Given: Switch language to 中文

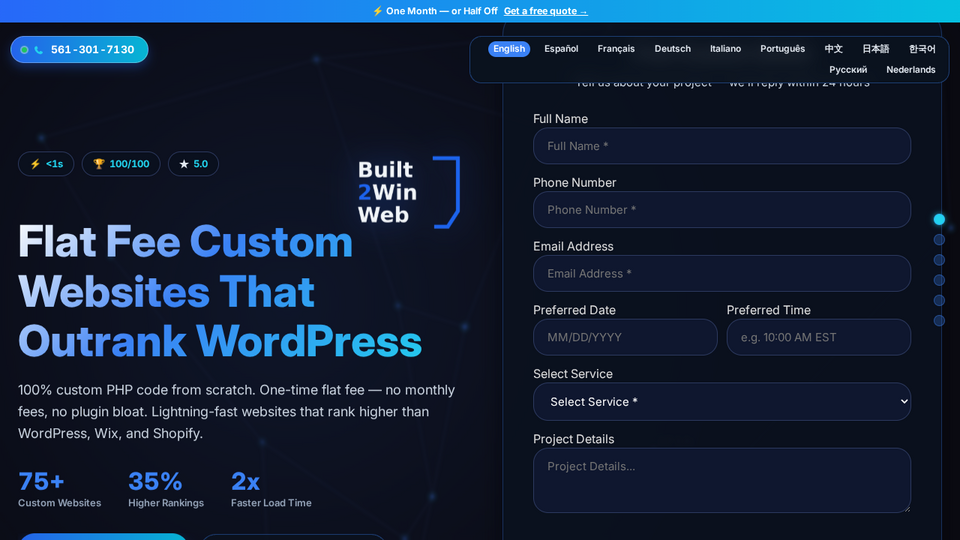Looking at the screenshot, I should coord(833,49).
